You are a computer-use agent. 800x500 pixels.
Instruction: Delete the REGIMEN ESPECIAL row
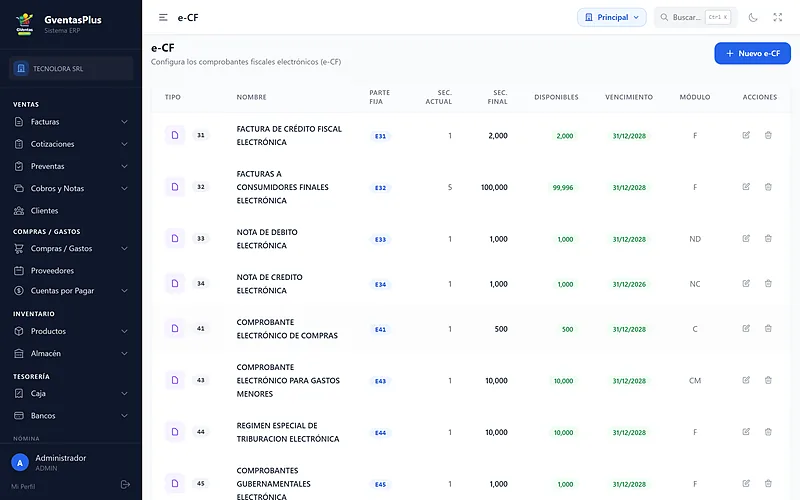(x=768, y=432)
